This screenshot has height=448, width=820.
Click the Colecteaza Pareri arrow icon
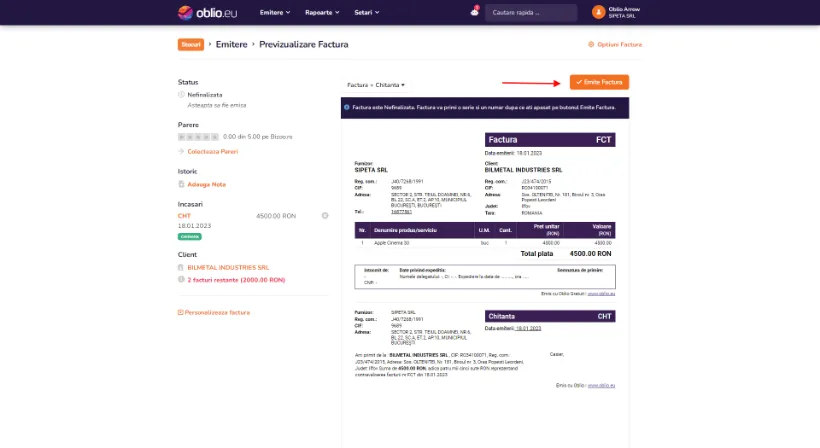181,151
